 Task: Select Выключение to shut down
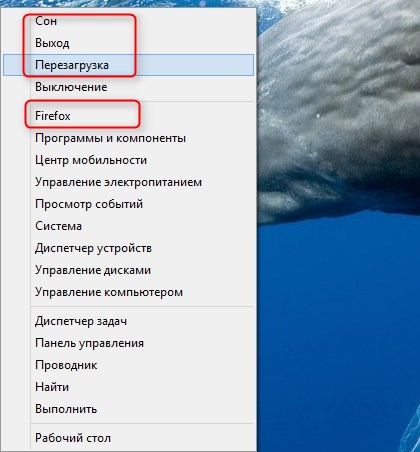[x=128, y=87]
